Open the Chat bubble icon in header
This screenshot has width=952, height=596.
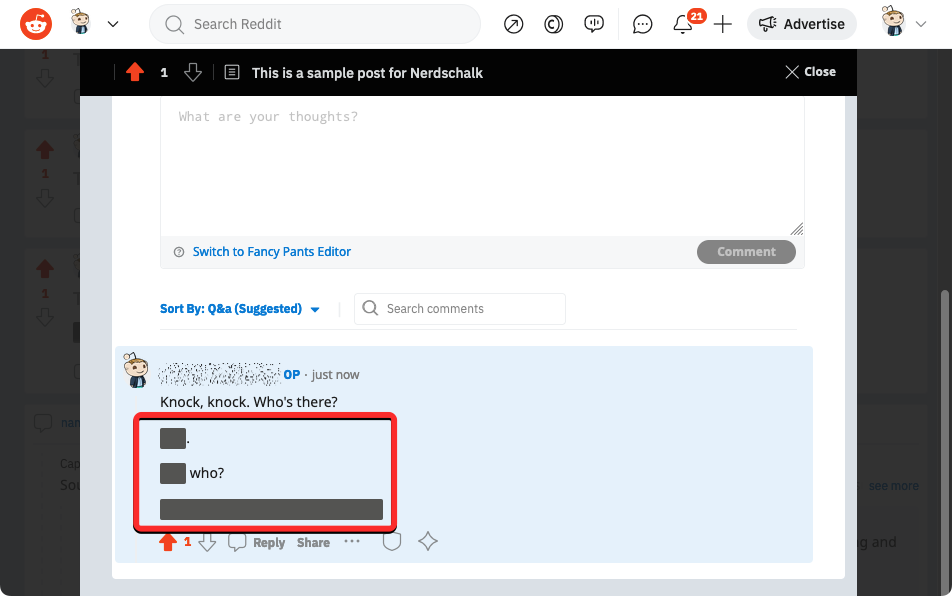tap(642, 24)
